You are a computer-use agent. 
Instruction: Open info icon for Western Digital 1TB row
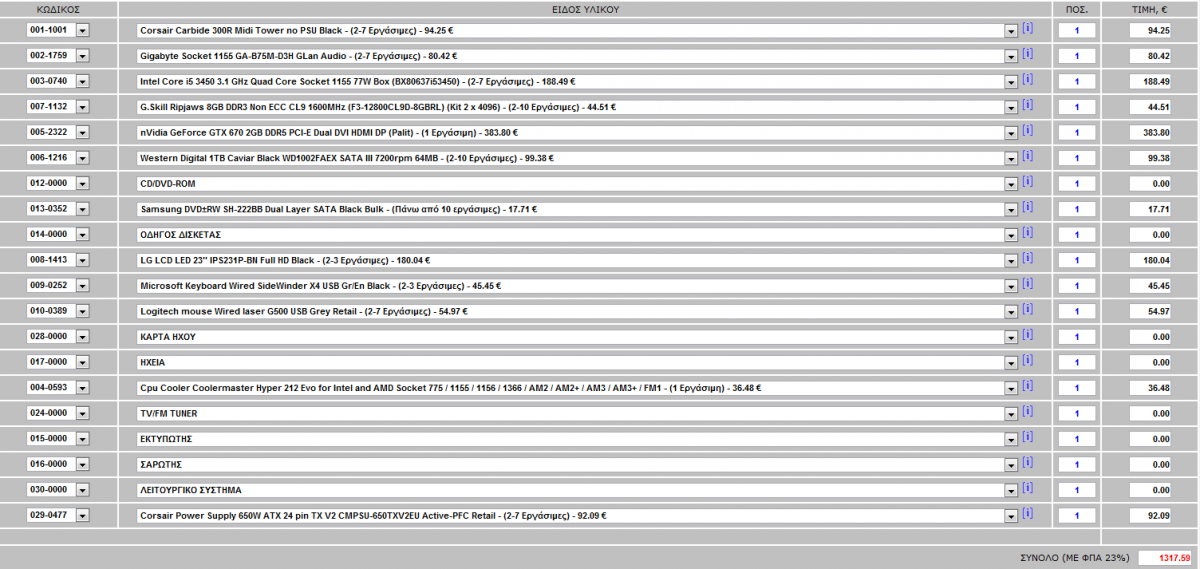(x=1027, y=156)
